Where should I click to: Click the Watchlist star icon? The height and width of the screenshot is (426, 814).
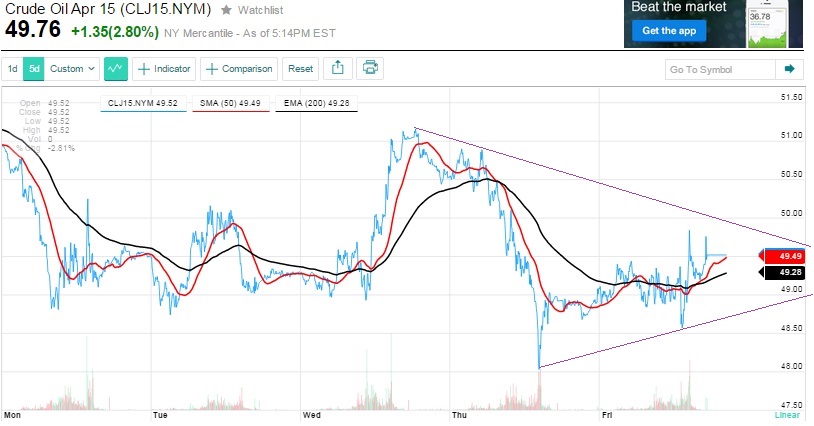pos(226,10)
